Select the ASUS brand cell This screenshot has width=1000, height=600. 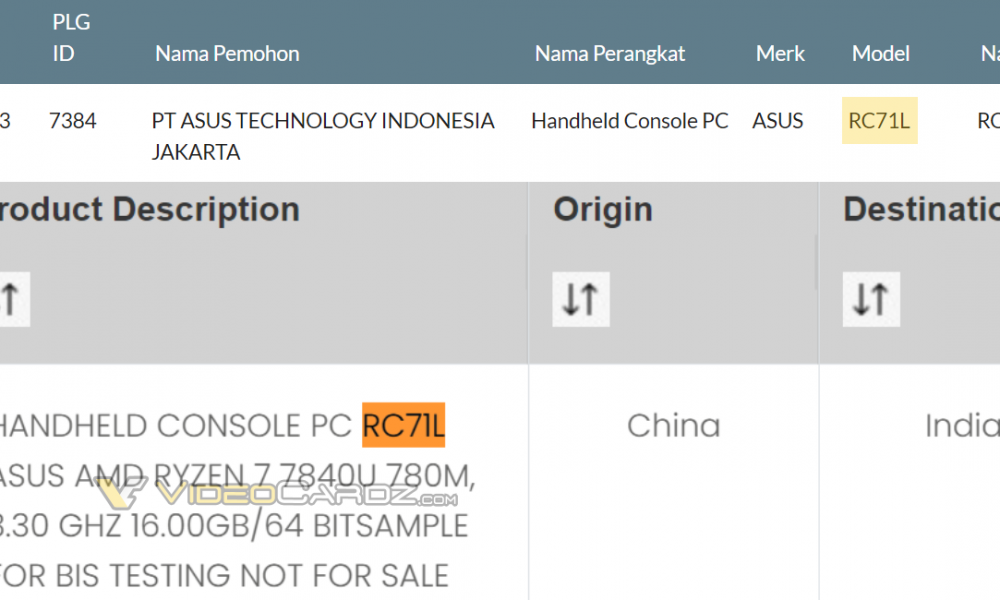(x=777, y=121)
